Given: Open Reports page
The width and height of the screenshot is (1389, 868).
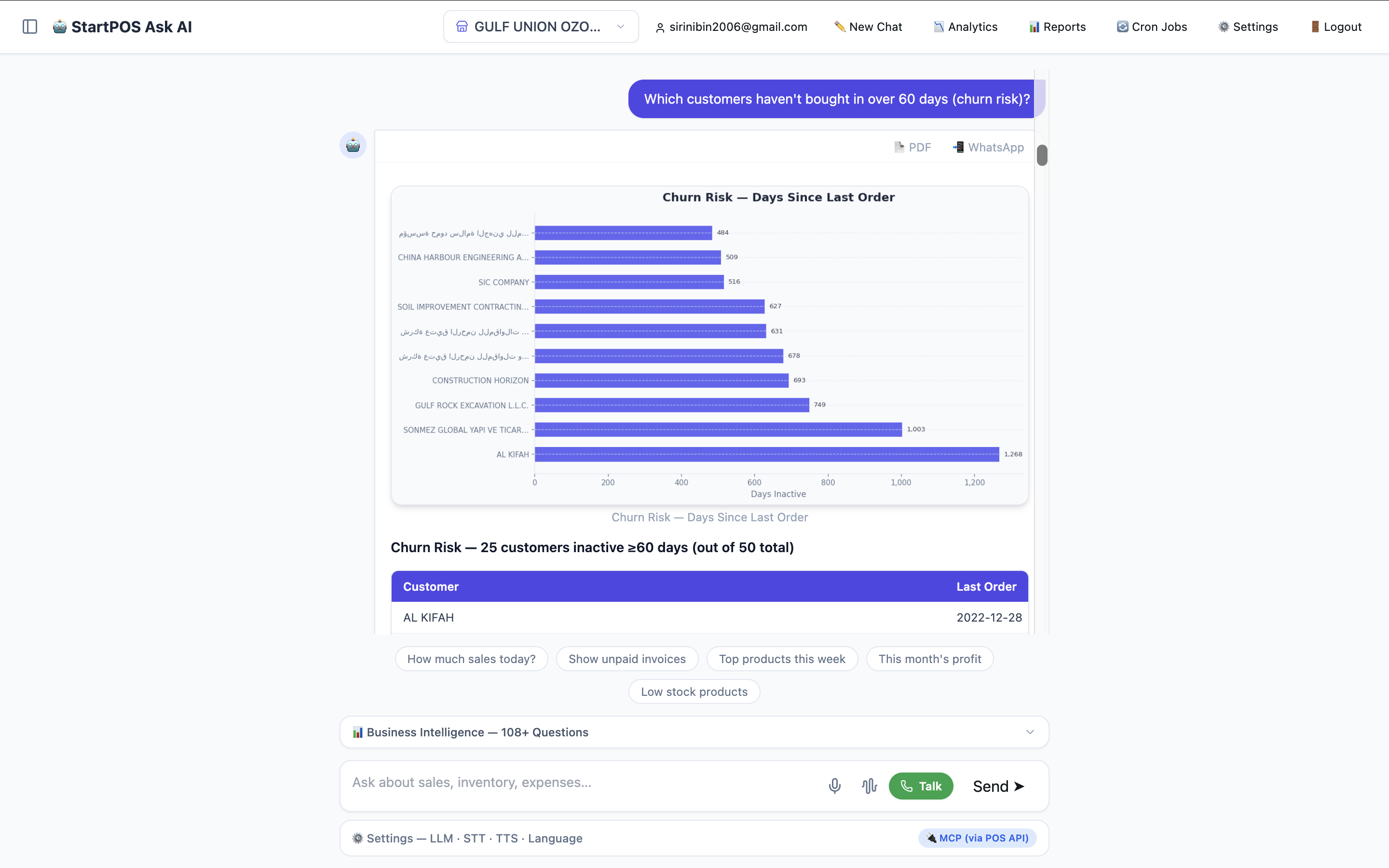Looking at the screenshot, I should pyautogui.click(x=1057, y=27).
